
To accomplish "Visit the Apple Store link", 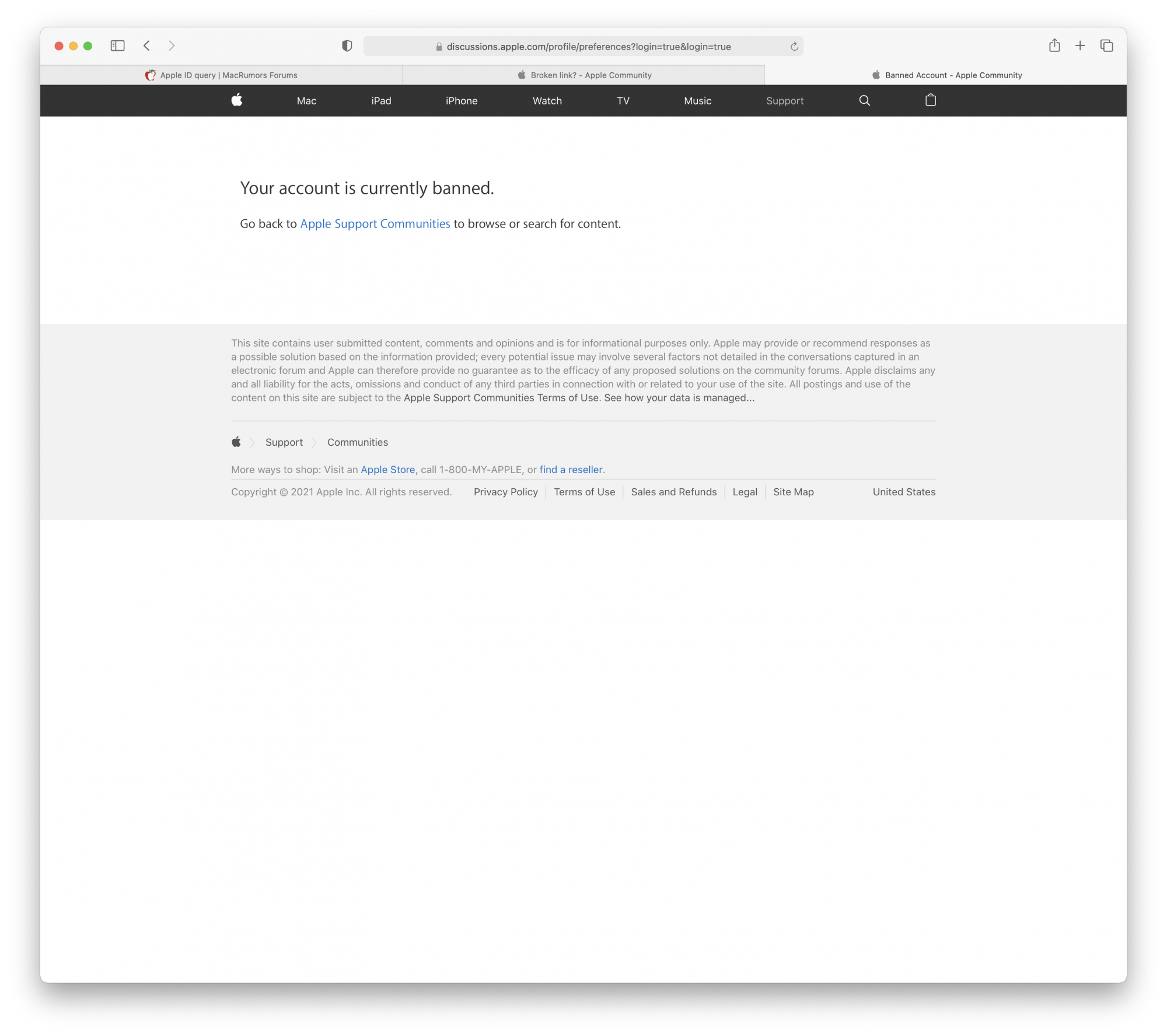I will coord(388,470).
